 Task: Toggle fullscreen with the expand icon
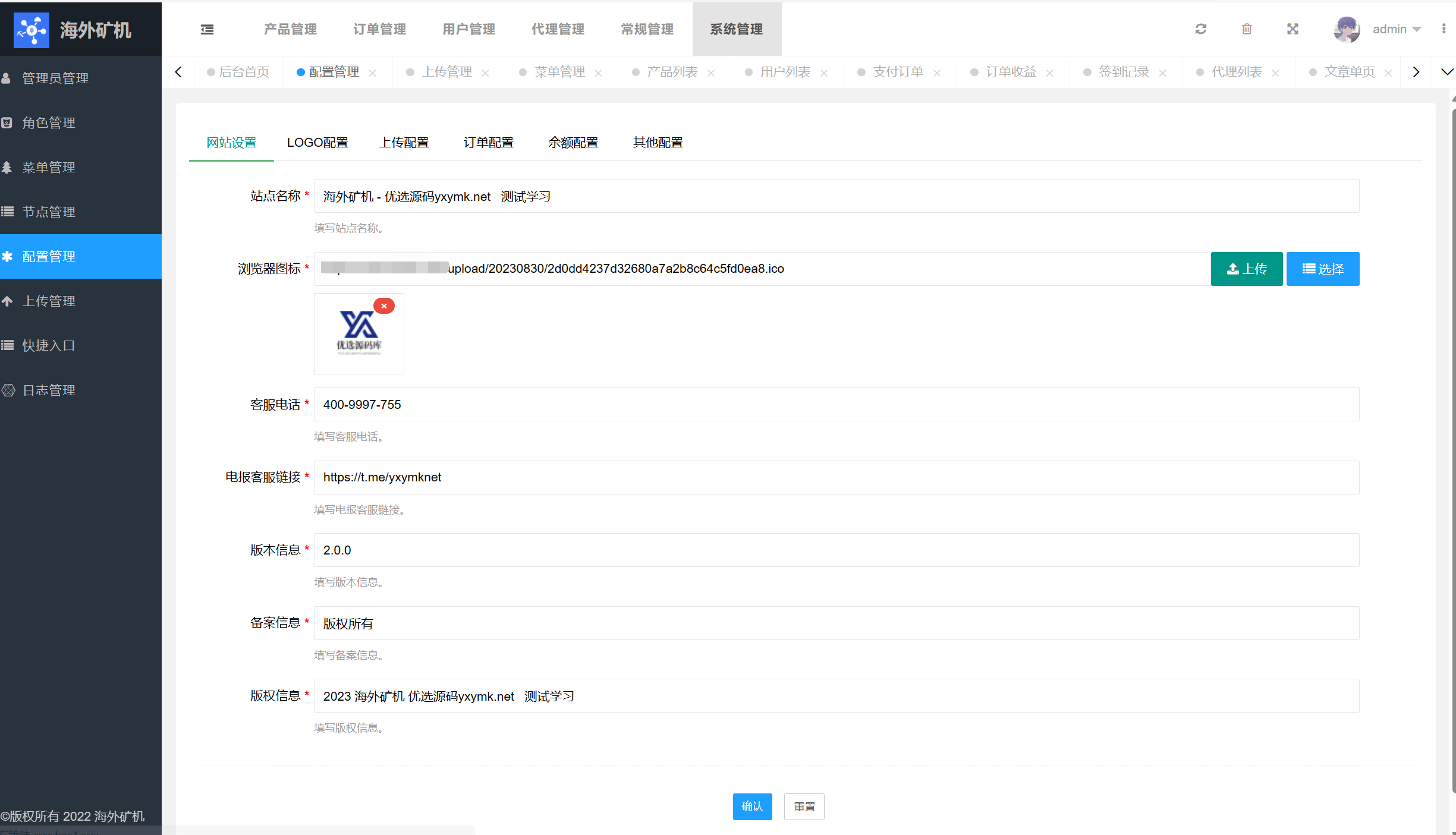(x=1293, y=29)
